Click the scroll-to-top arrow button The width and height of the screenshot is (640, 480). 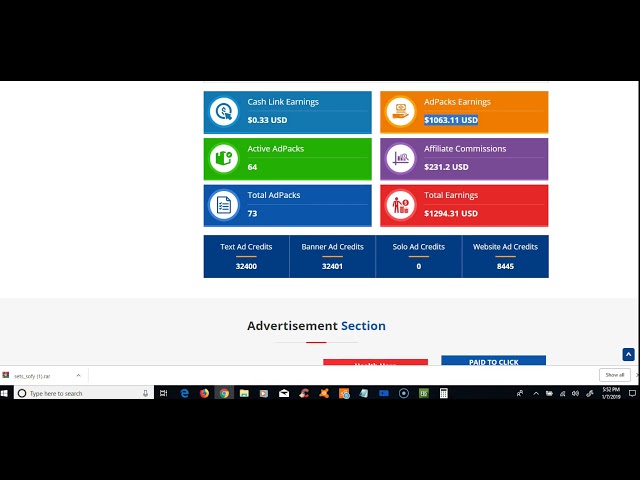point(628,354)
